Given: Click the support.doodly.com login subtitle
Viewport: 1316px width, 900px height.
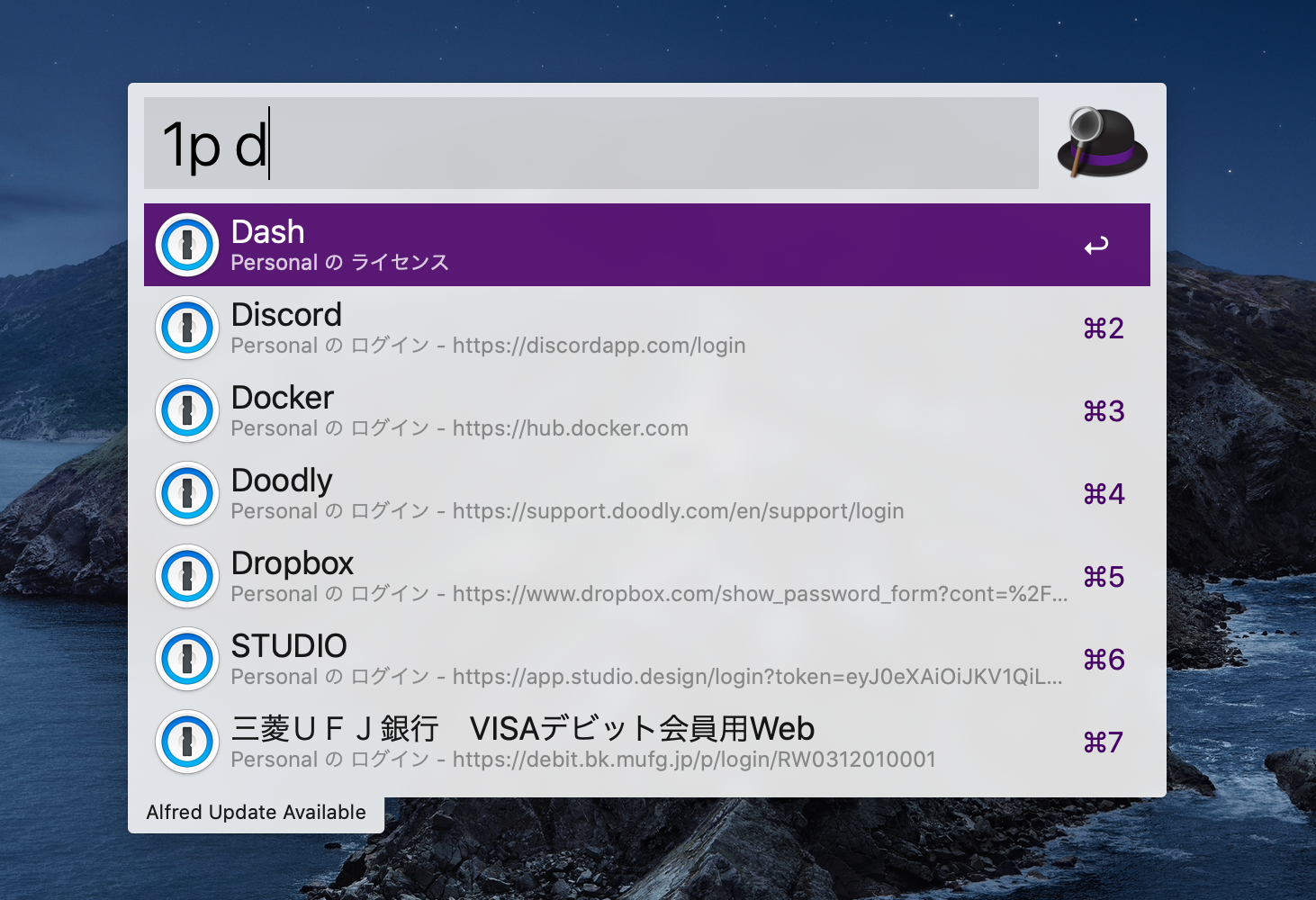Looking at the screenshot, I should coord(568,511).
